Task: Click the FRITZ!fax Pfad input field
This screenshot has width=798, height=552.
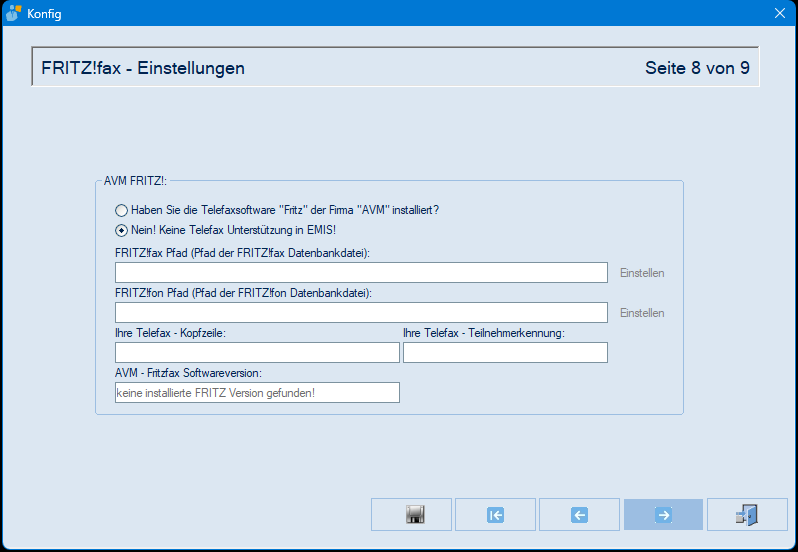Action: [x=361, y=273]
